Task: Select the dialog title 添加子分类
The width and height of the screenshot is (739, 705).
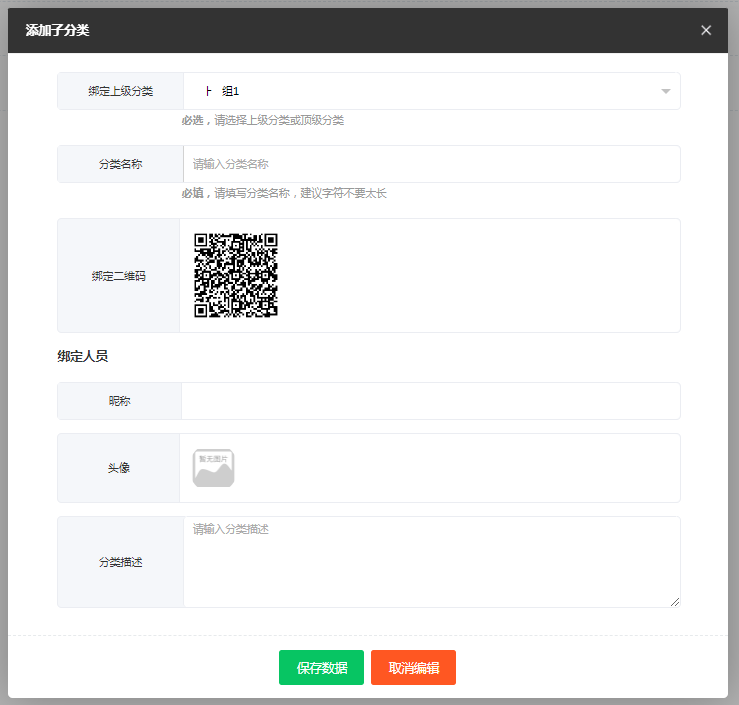Action: coord(57,30)
